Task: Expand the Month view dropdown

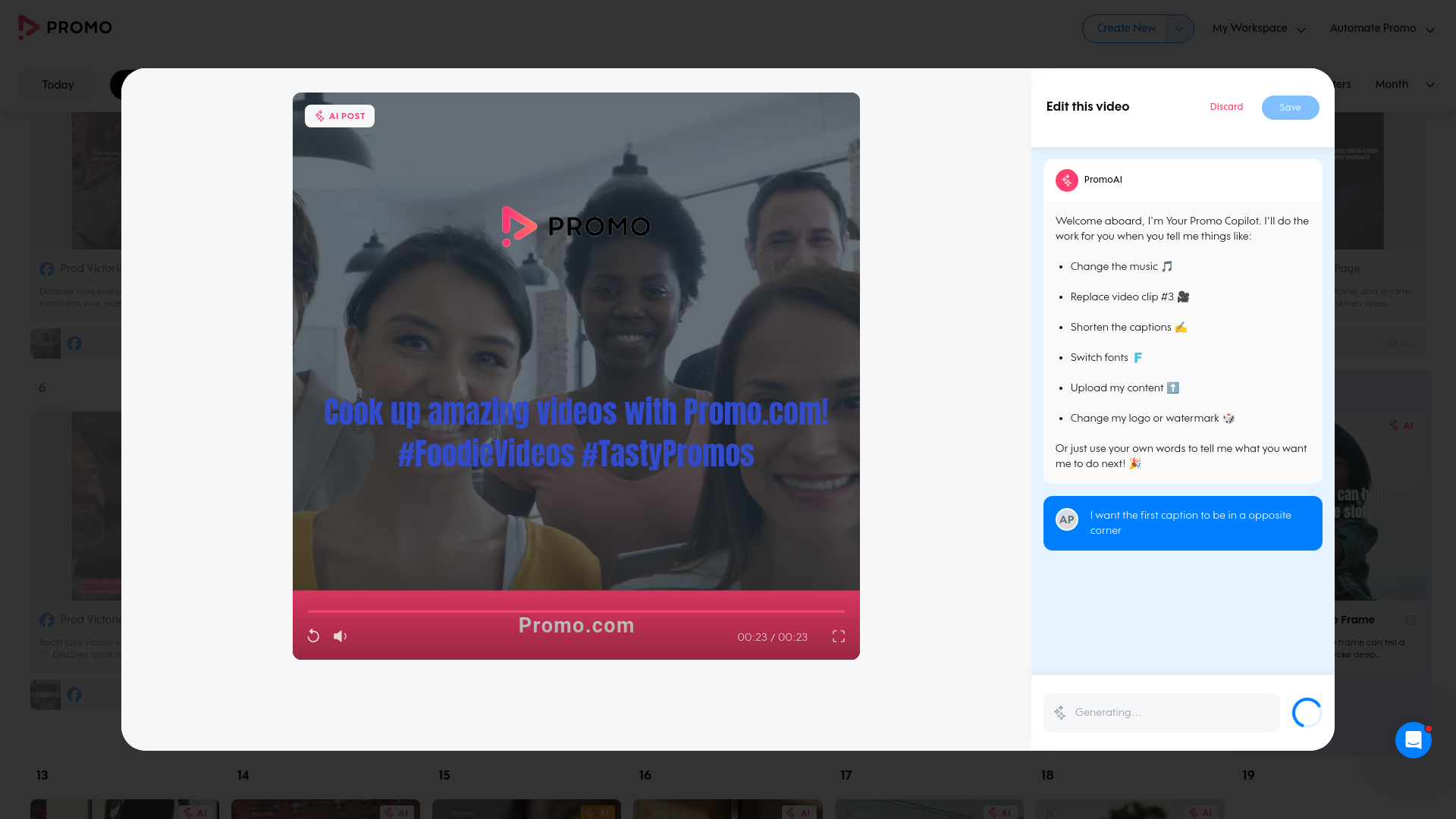Action: (x=1404, y=84)
